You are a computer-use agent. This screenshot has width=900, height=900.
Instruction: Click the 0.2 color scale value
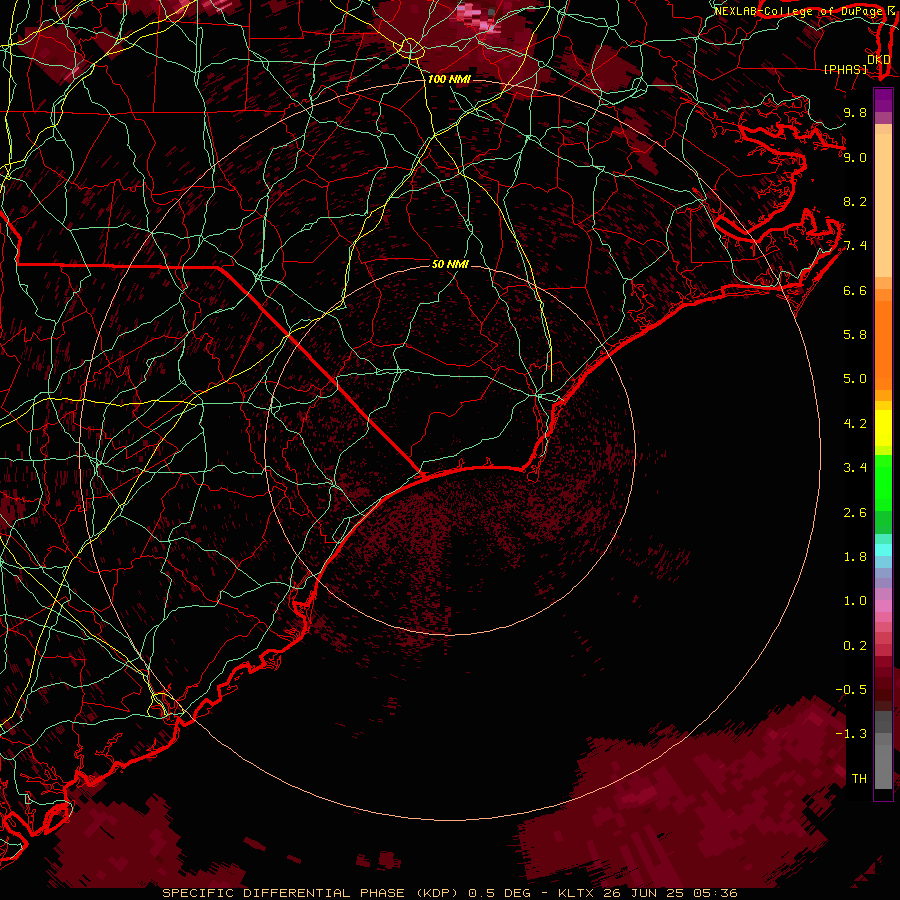point(855,646)
